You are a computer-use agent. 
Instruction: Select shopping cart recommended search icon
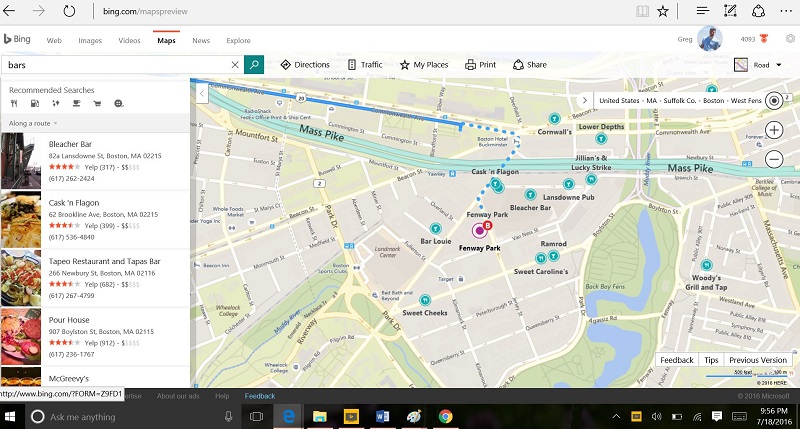[x=97, y=104]
